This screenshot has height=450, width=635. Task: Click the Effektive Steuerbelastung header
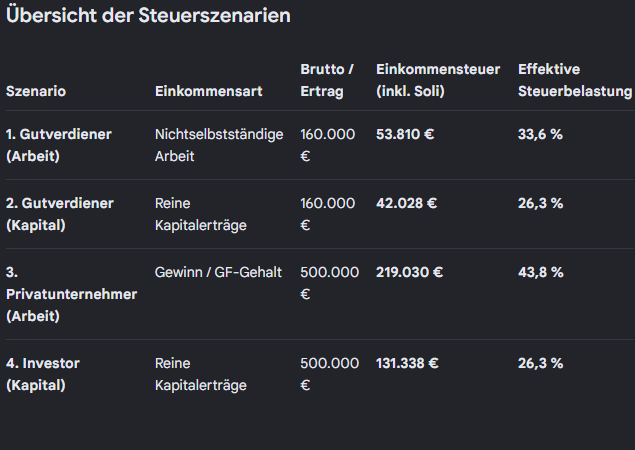tap(575, 80)
